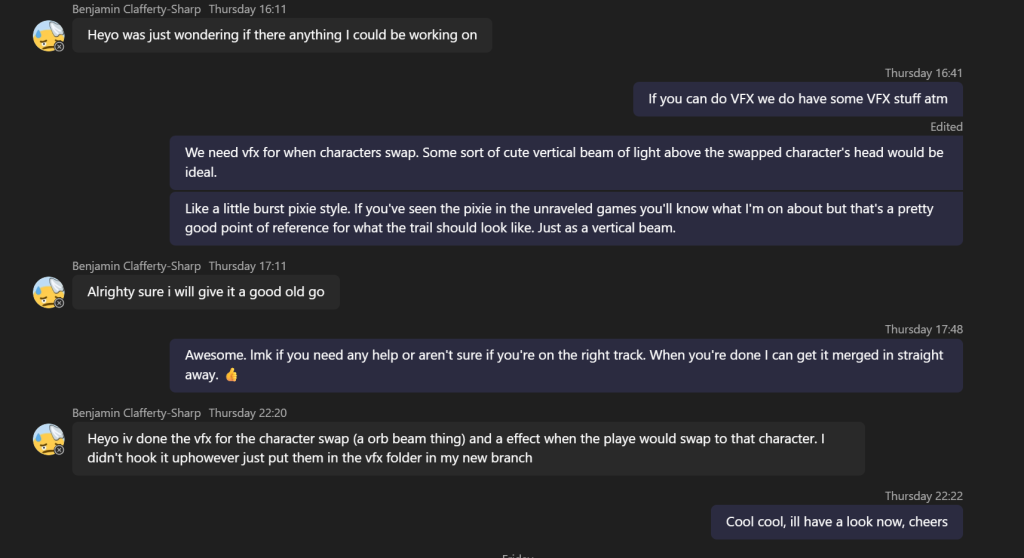Select the 'Heyo was just wondering' message bubble

(282, 35)
